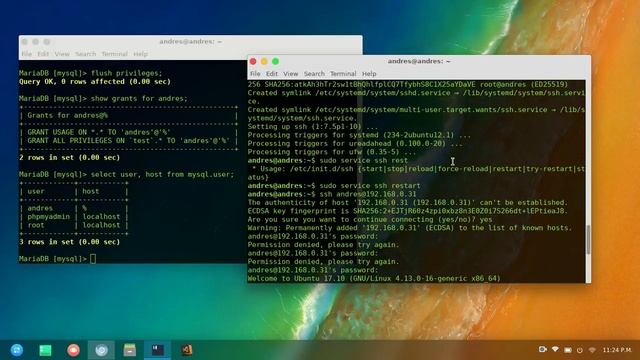Click the front terminal title 'andres@andres: ~'
The width and height of the screenshot is (640, 360).
pos(419,61)
